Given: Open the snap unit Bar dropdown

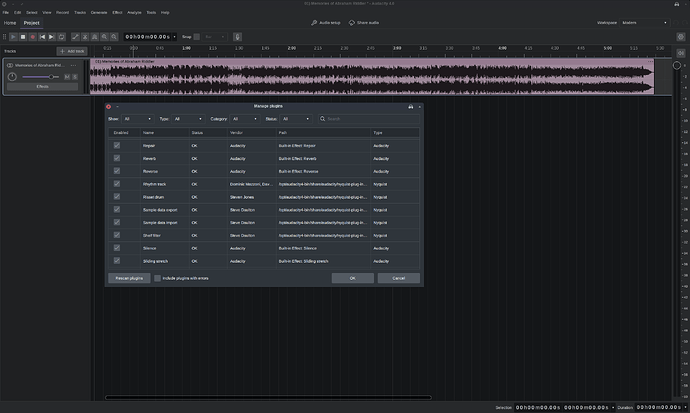Looking at the screenshot, I should coord(215,37).
